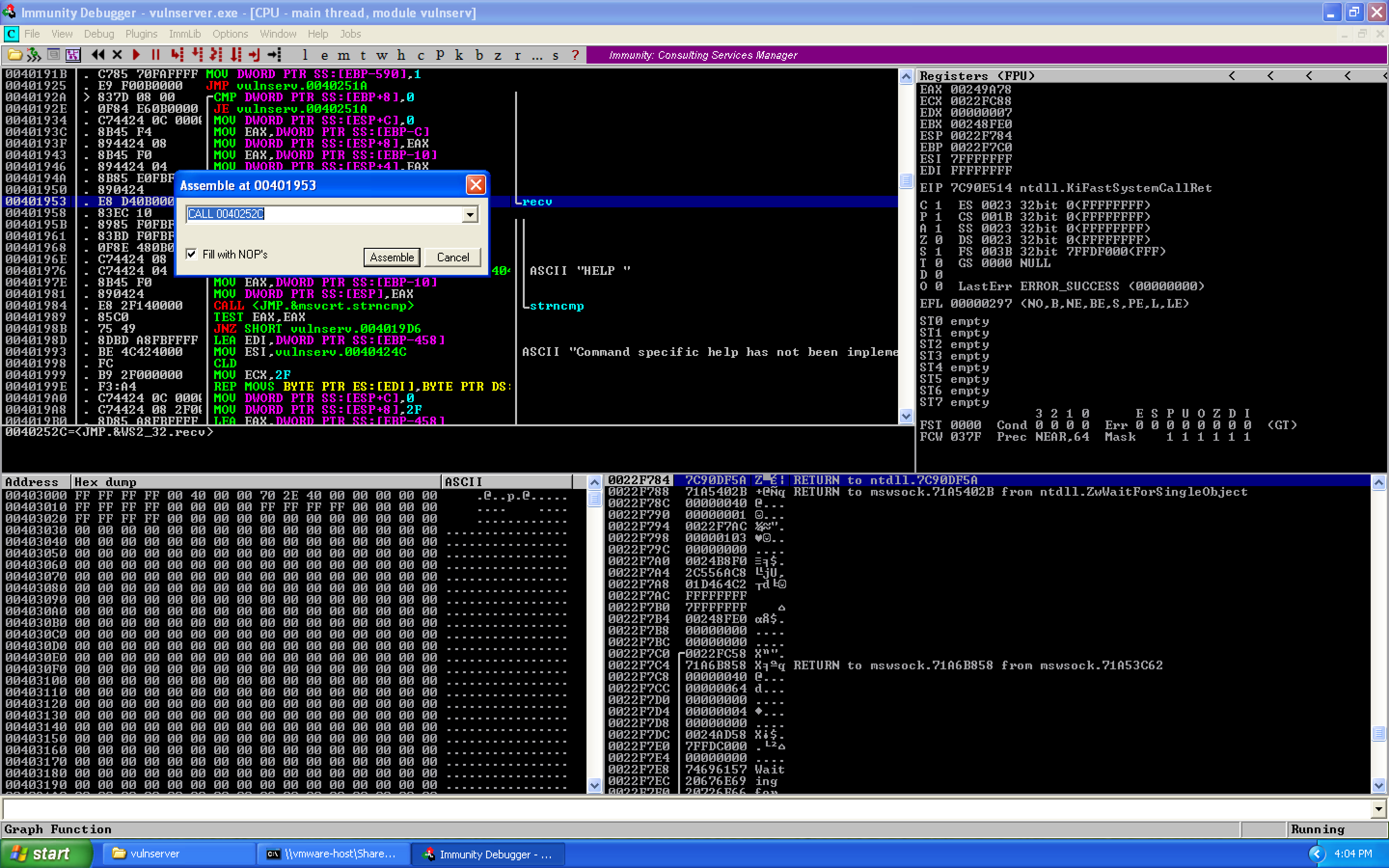Open the Breakpoints window with the 'b' icon

click(479, 54)
